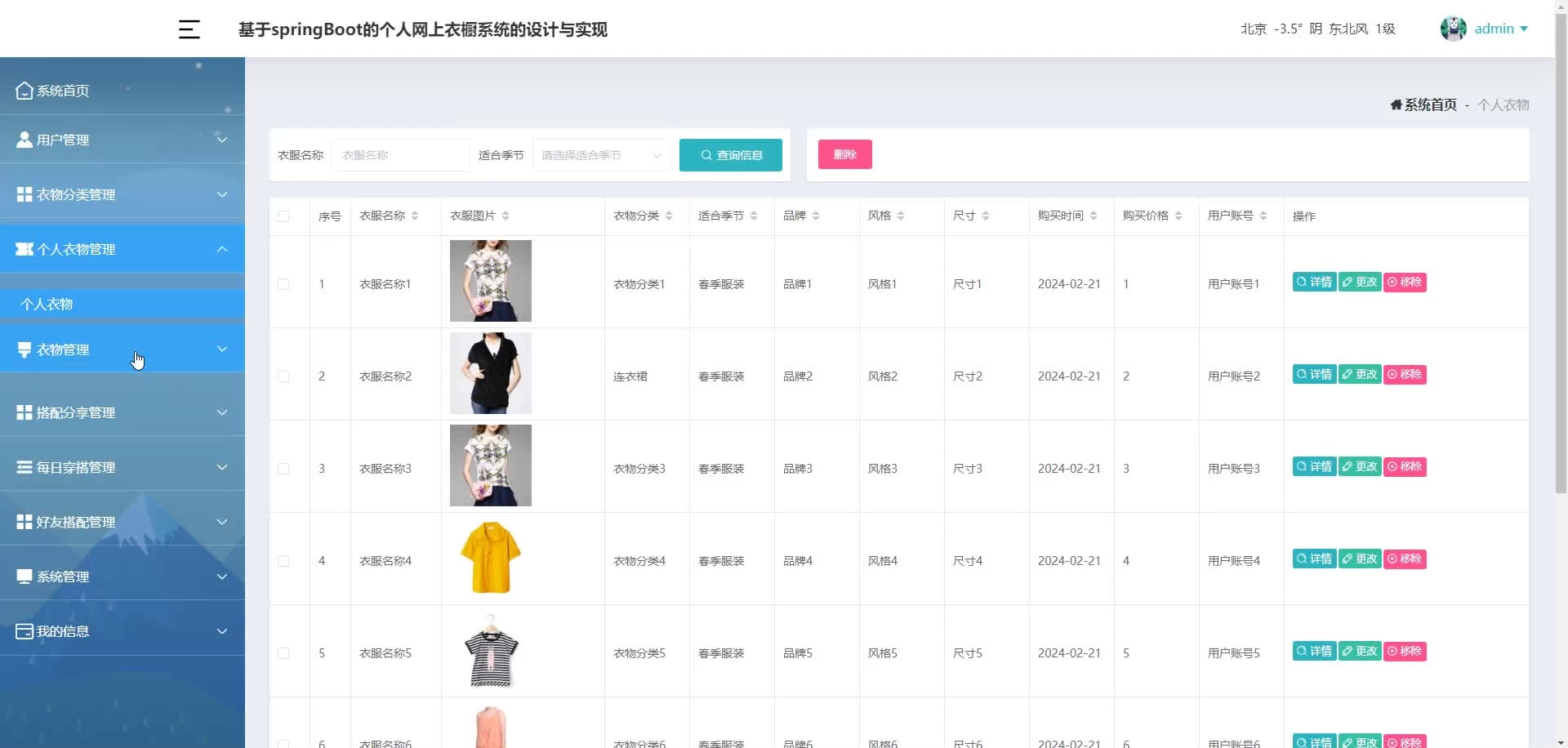Click the 查询信息 search button
This screenshot has height=748, width=1568.
pos(730,155)
